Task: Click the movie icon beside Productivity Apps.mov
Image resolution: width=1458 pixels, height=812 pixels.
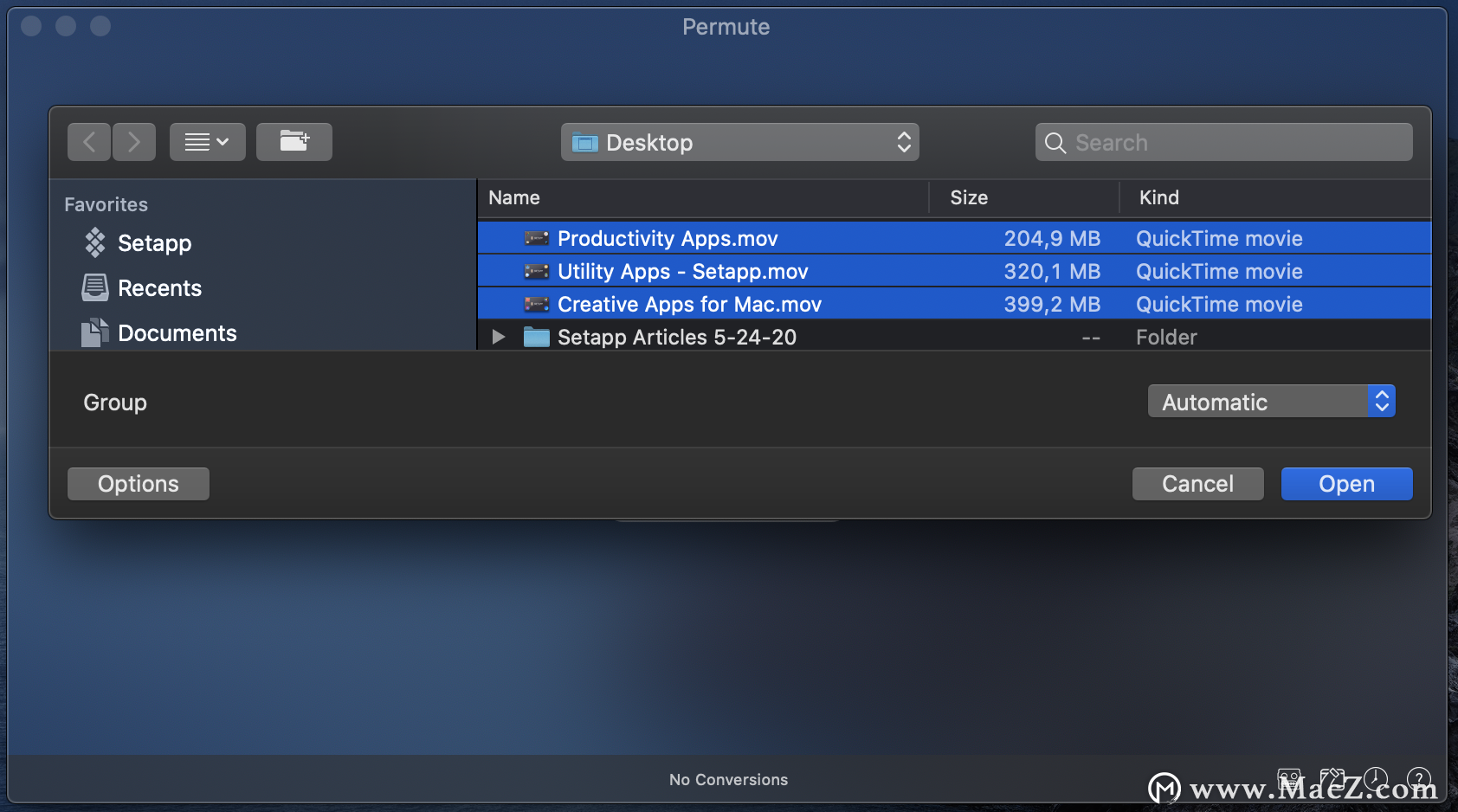Action: coord(537,238)
